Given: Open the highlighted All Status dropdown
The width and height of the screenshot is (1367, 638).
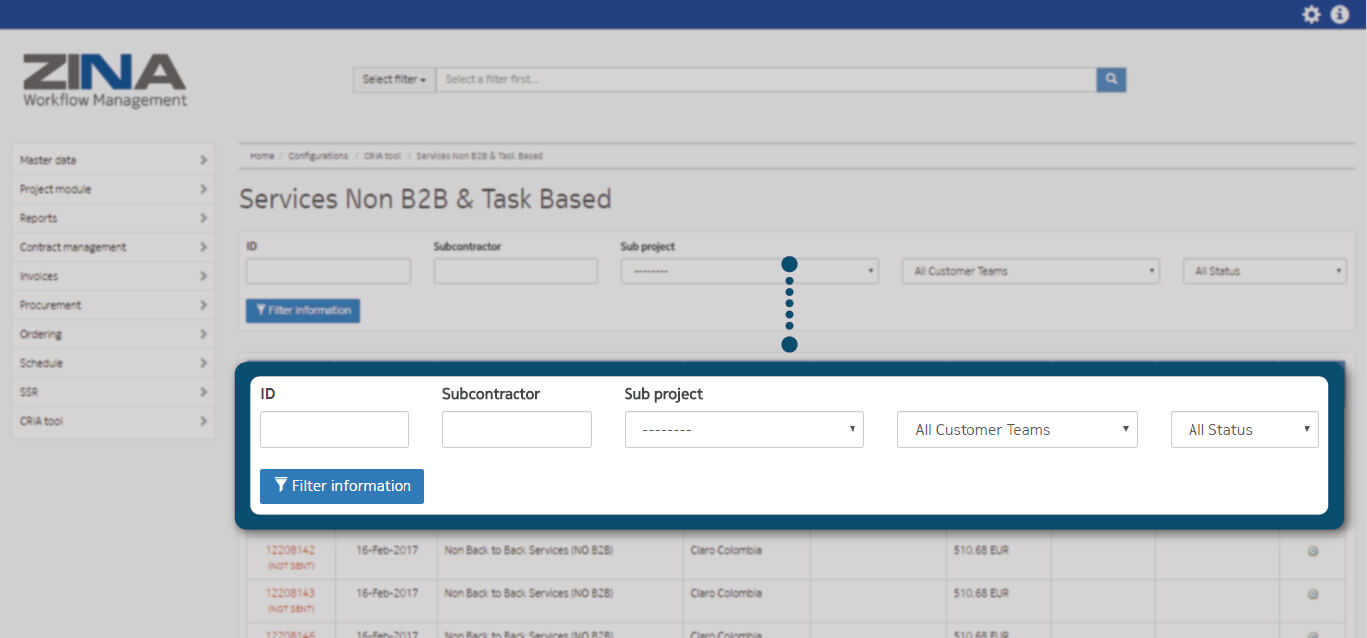Looking at the screenshot, I should pos(1244,430).
